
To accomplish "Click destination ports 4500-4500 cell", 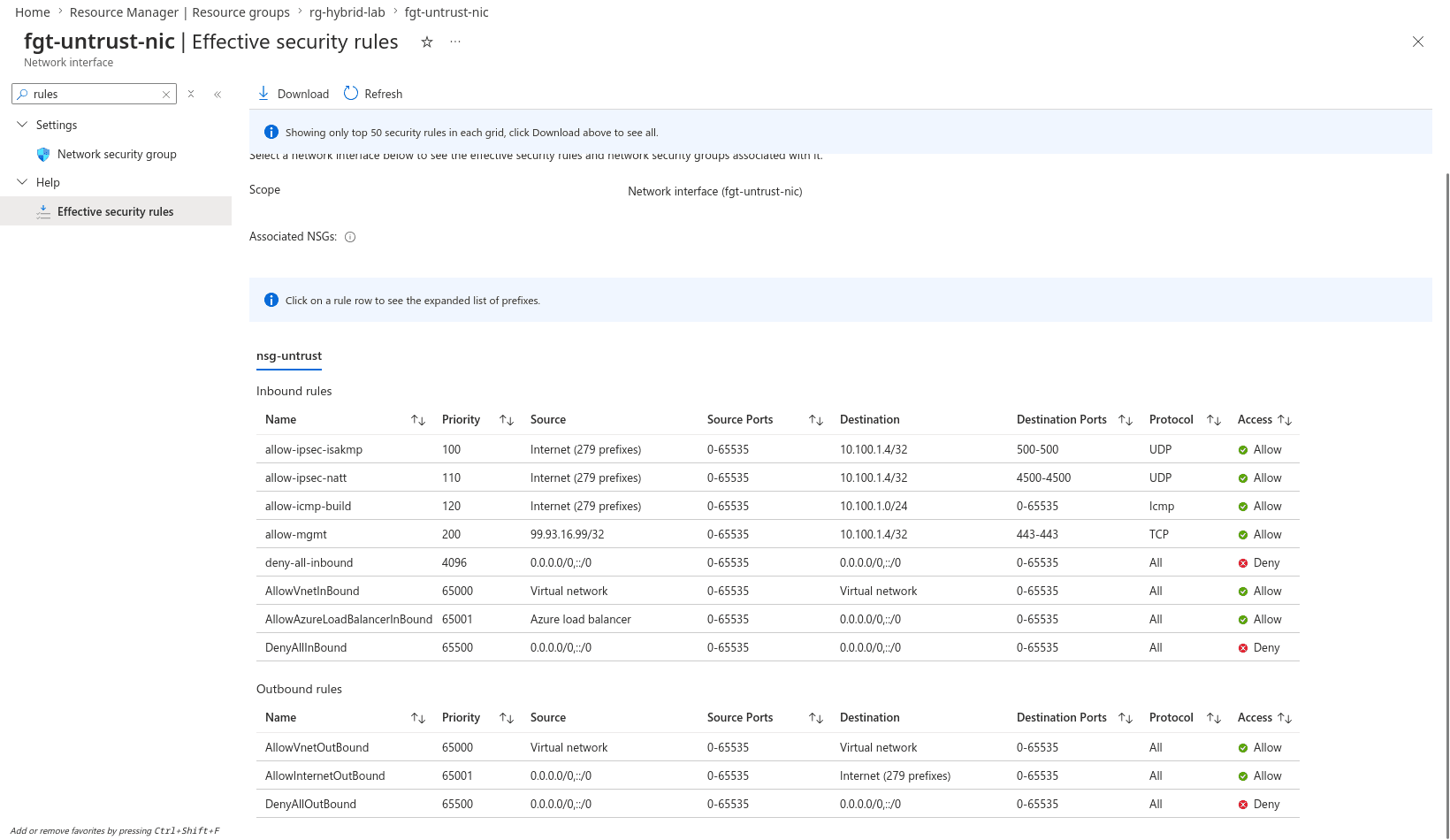I will (1043, 478).
